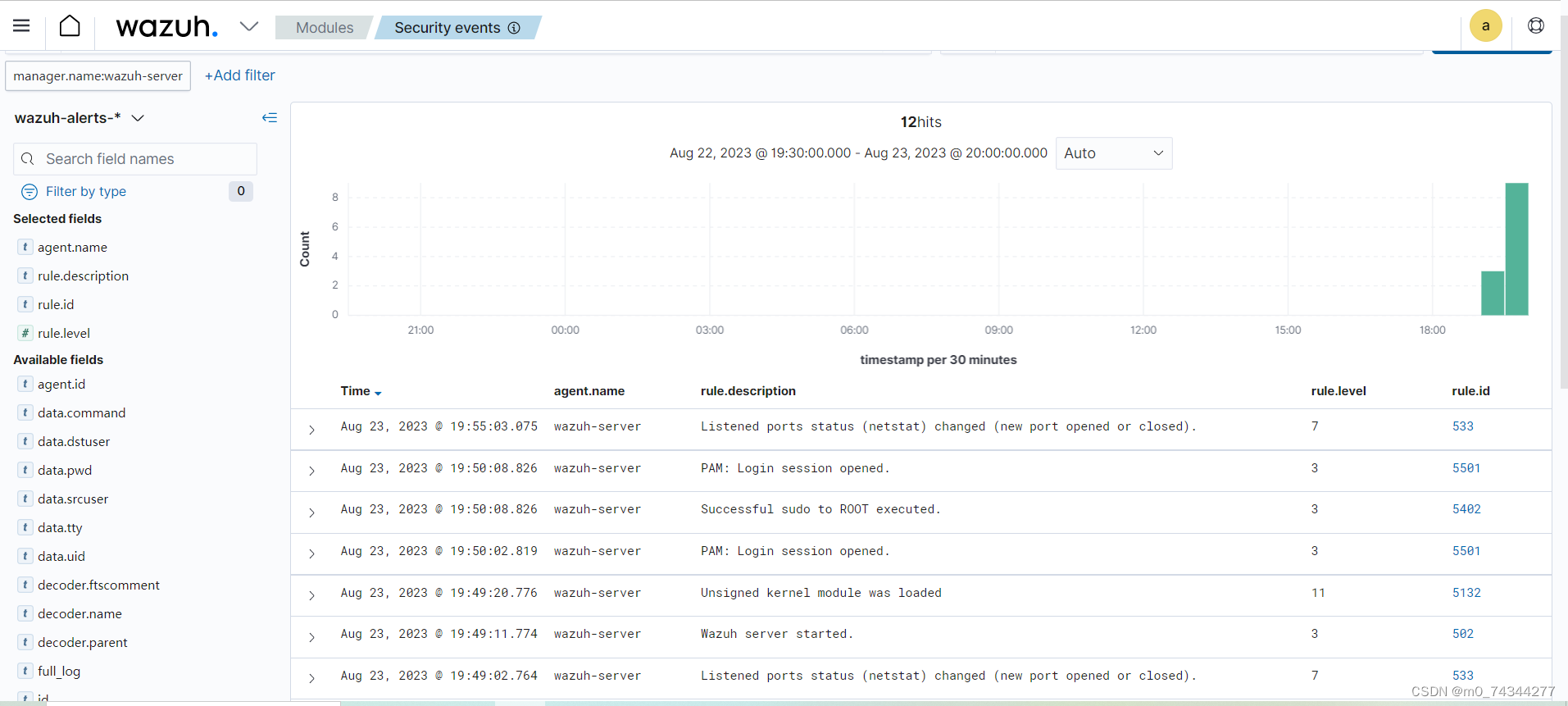Open rule 5501 link at 19:50:02
The height and width of the screenshot is (706, 1568).
tap(1466, 551)
